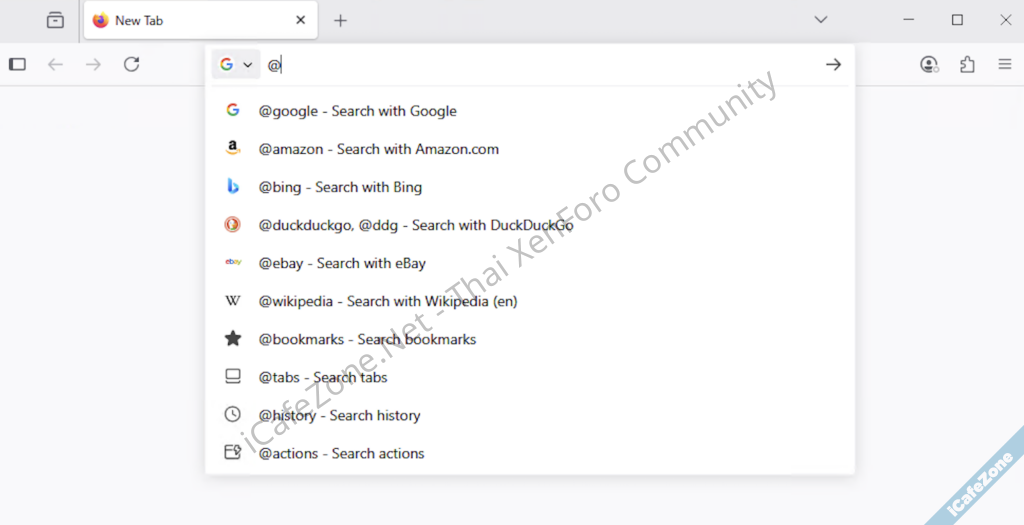This screenshot has height=525, width=1024.
Task: Click the bookmarks star icon
Action: (232, 338)
